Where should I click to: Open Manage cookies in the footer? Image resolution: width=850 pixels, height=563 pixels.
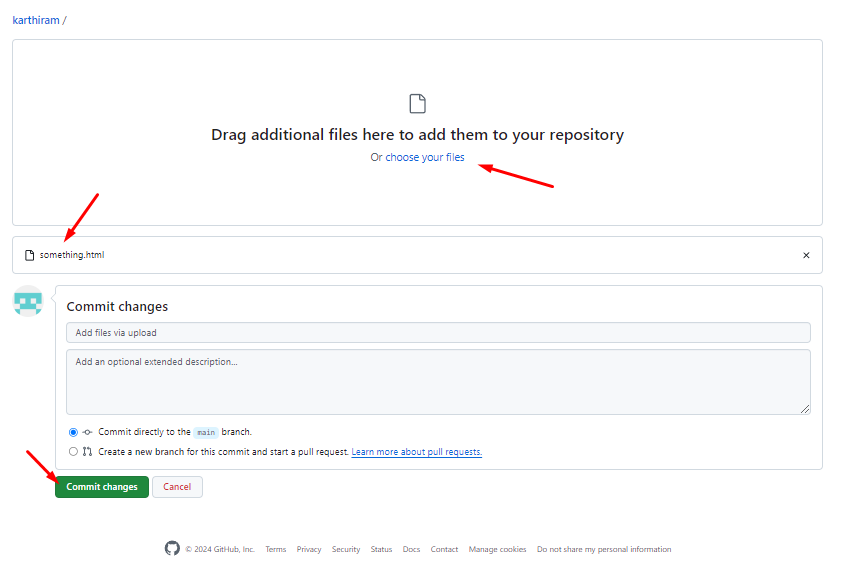tap(497, 549)
